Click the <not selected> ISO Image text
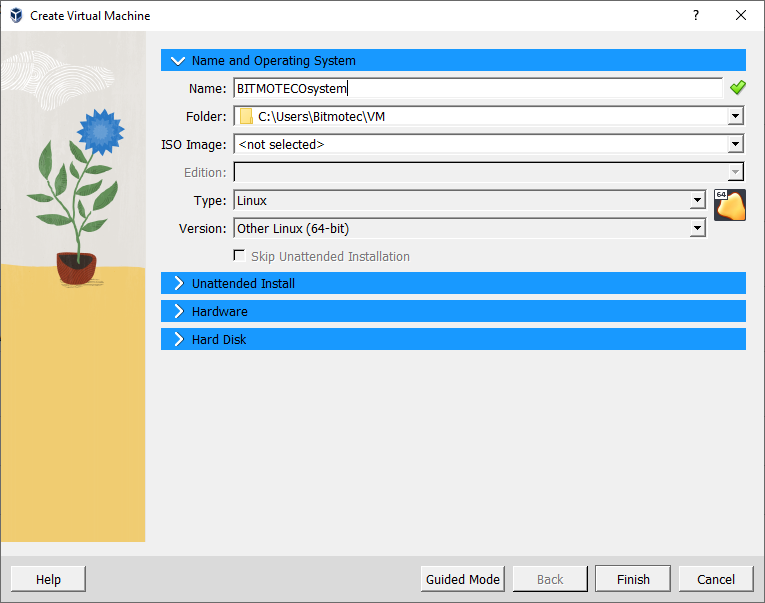The width and height of the screenshot is (765, 603). click(x=281, y=144)
